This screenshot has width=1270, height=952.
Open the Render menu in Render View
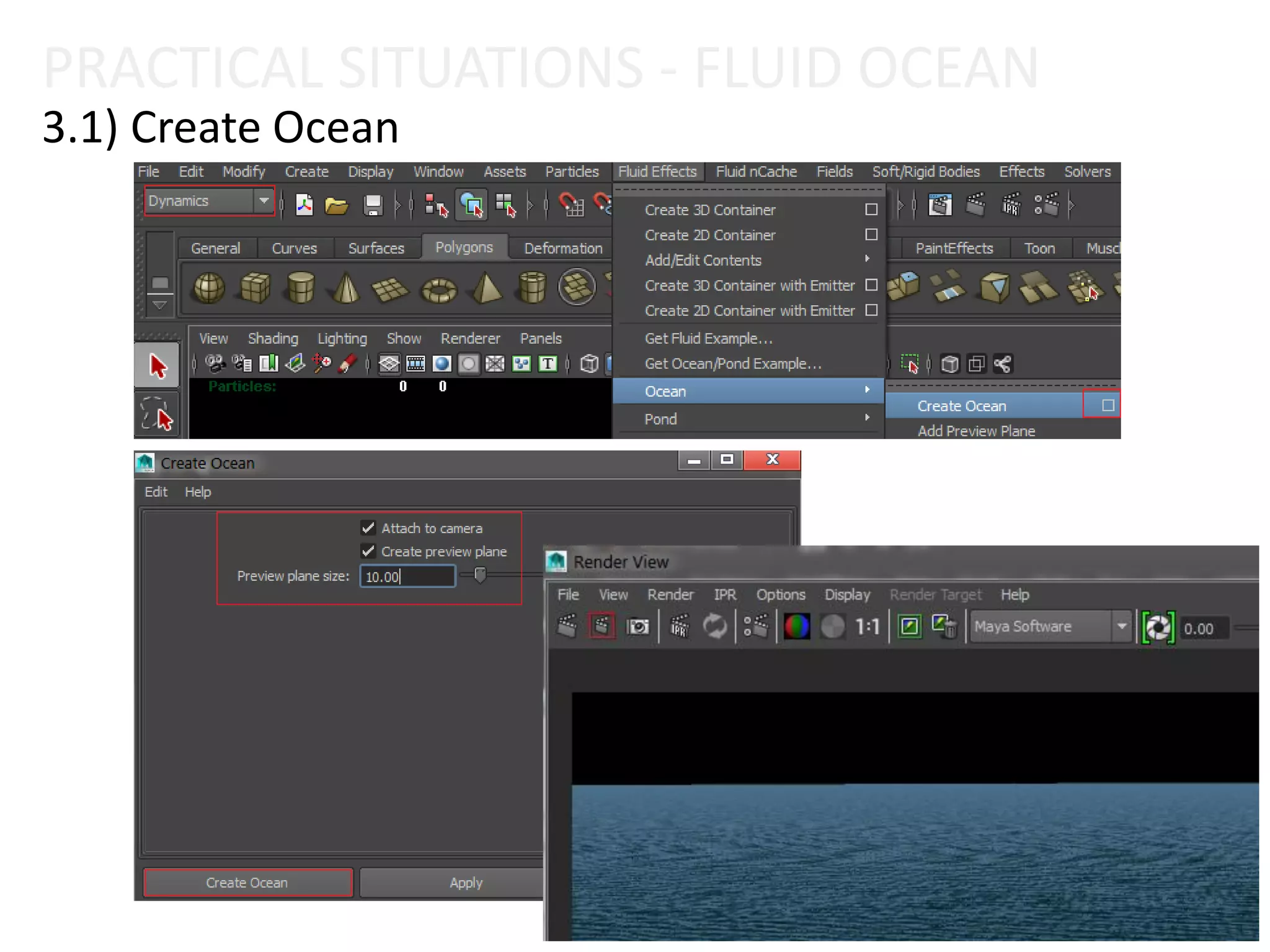[x=670, y=594]
